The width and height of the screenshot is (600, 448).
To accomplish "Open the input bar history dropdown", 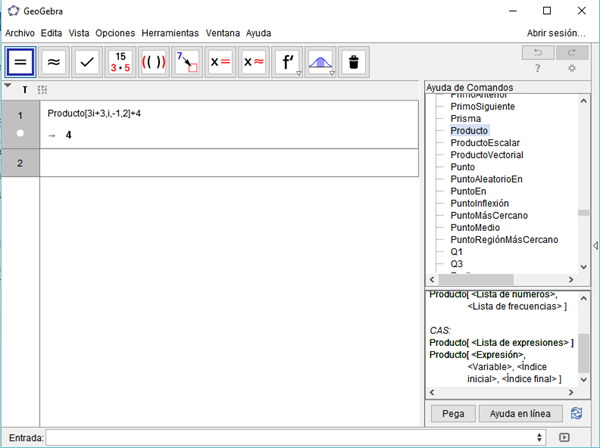I will pyautogui.click(x=540, y=438).
